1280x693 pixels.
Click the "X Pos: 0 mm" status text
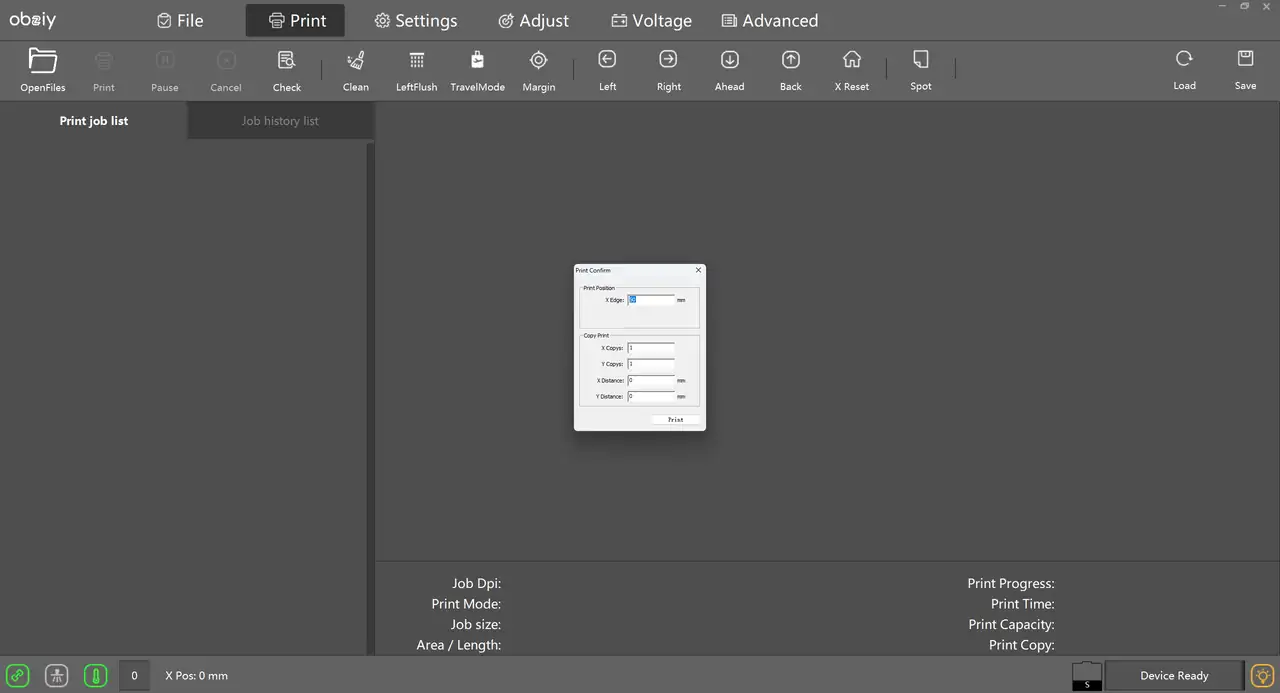(x=196, y=676)
